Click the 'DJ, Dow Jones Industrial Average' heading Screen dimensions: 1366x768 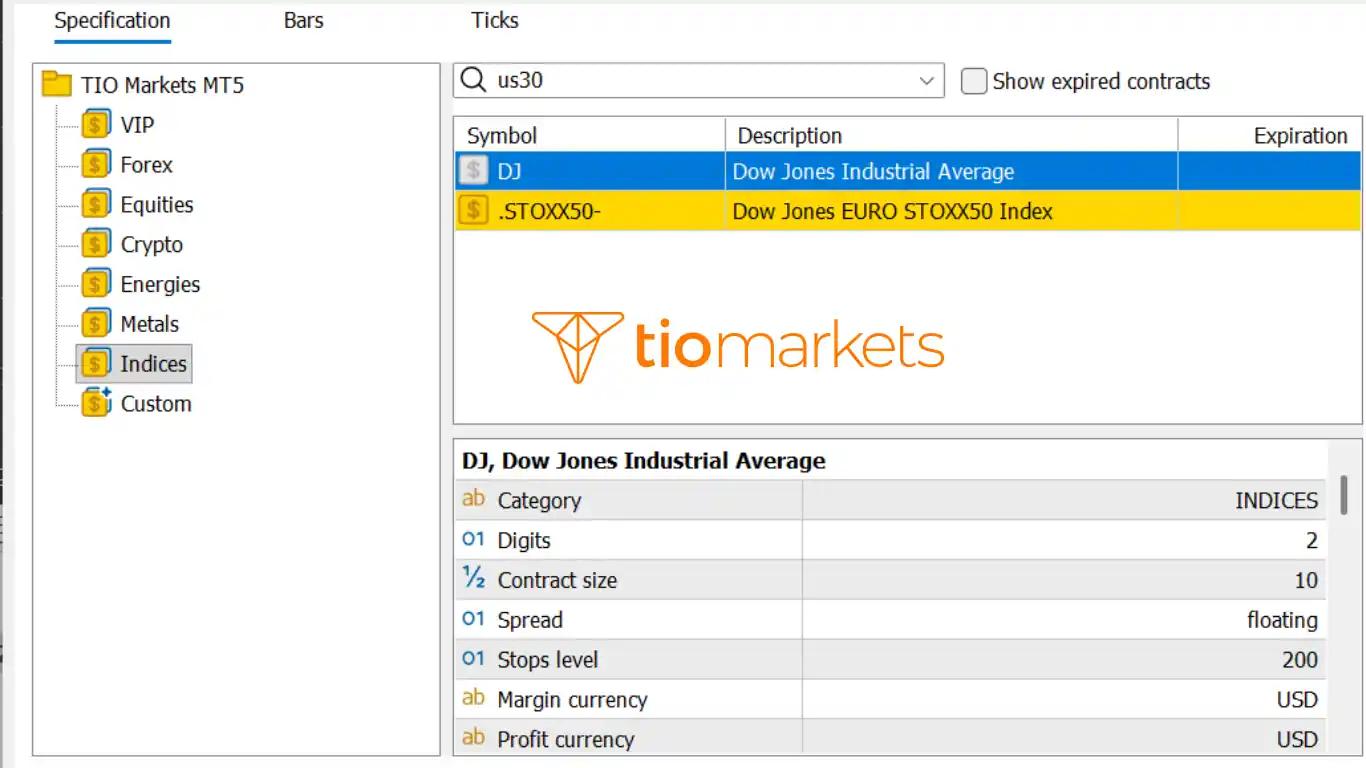point(643,461)
